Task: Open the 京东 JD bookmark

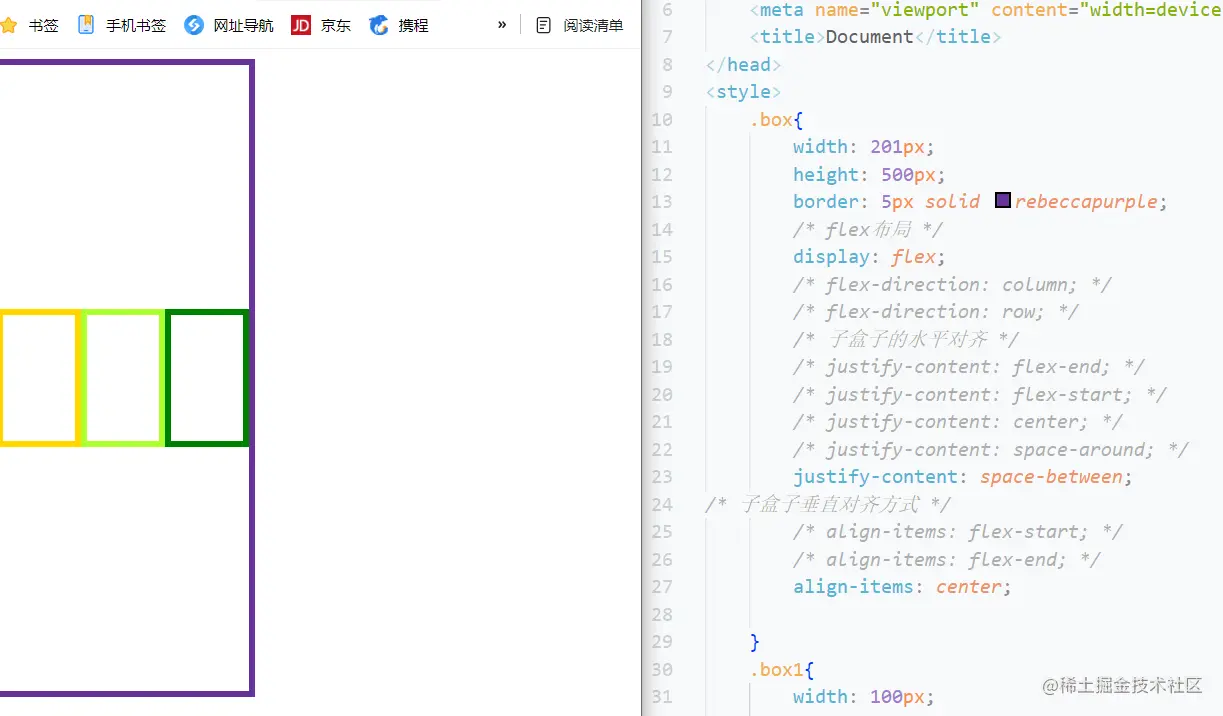Action: (x=321, y=25)
